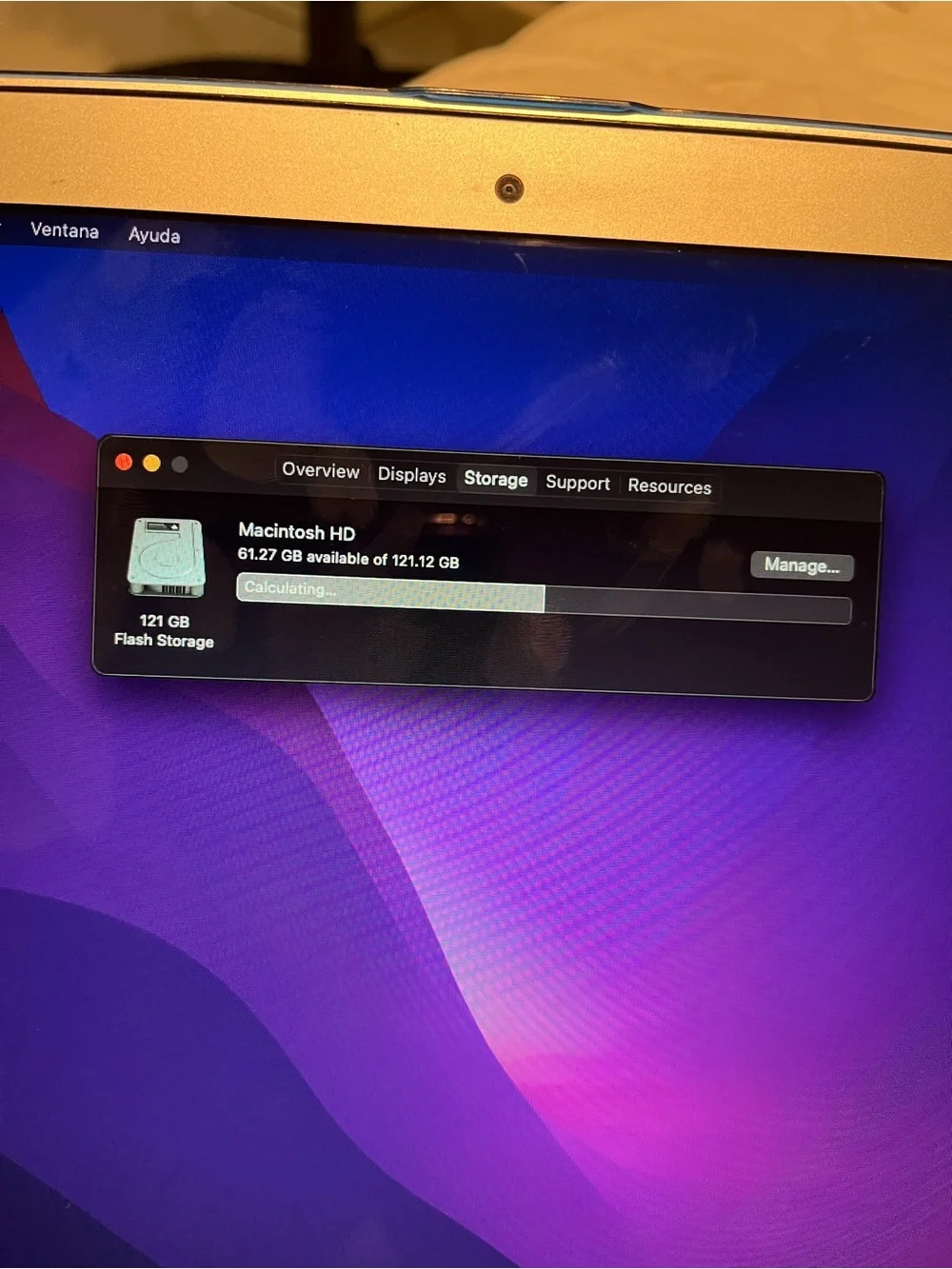This screenshot has width=952, height=1269.
Task: Open the Overview tab
Action: 321,470
